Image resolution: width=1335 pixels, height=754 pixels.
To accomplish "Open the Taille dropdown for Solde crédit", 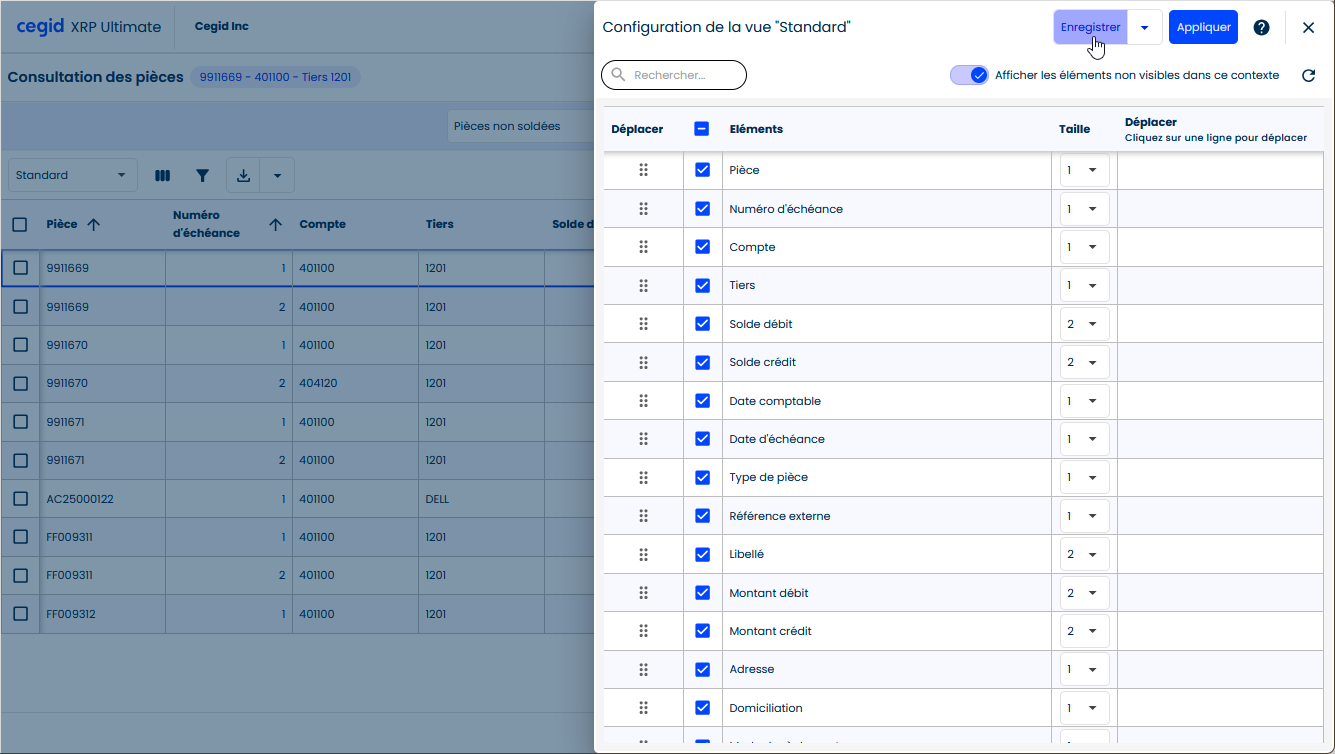I will click(x=1084, y=362).
